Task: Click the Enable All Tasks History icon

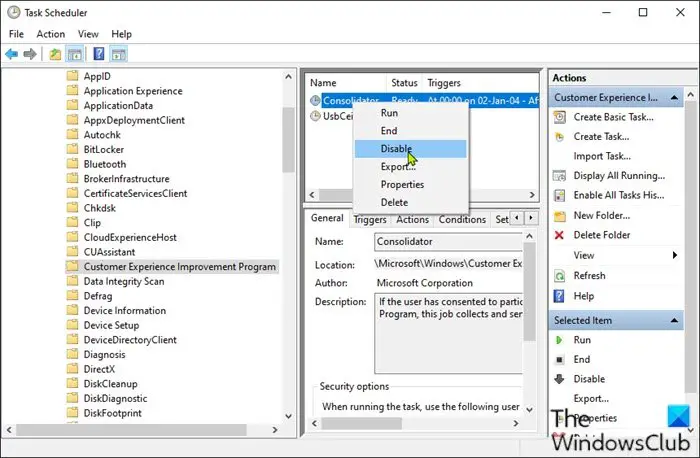Action: (559, 196)
